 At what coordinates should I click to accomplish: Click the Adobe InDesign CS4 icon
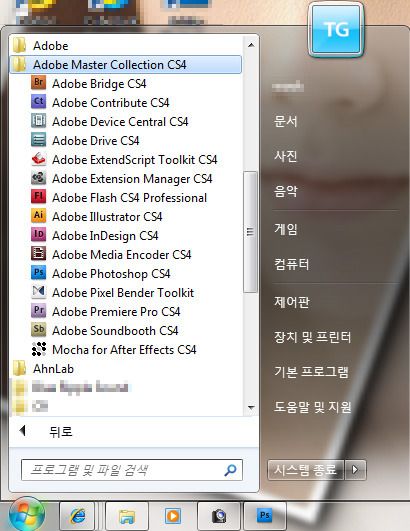tap(38, 234)
